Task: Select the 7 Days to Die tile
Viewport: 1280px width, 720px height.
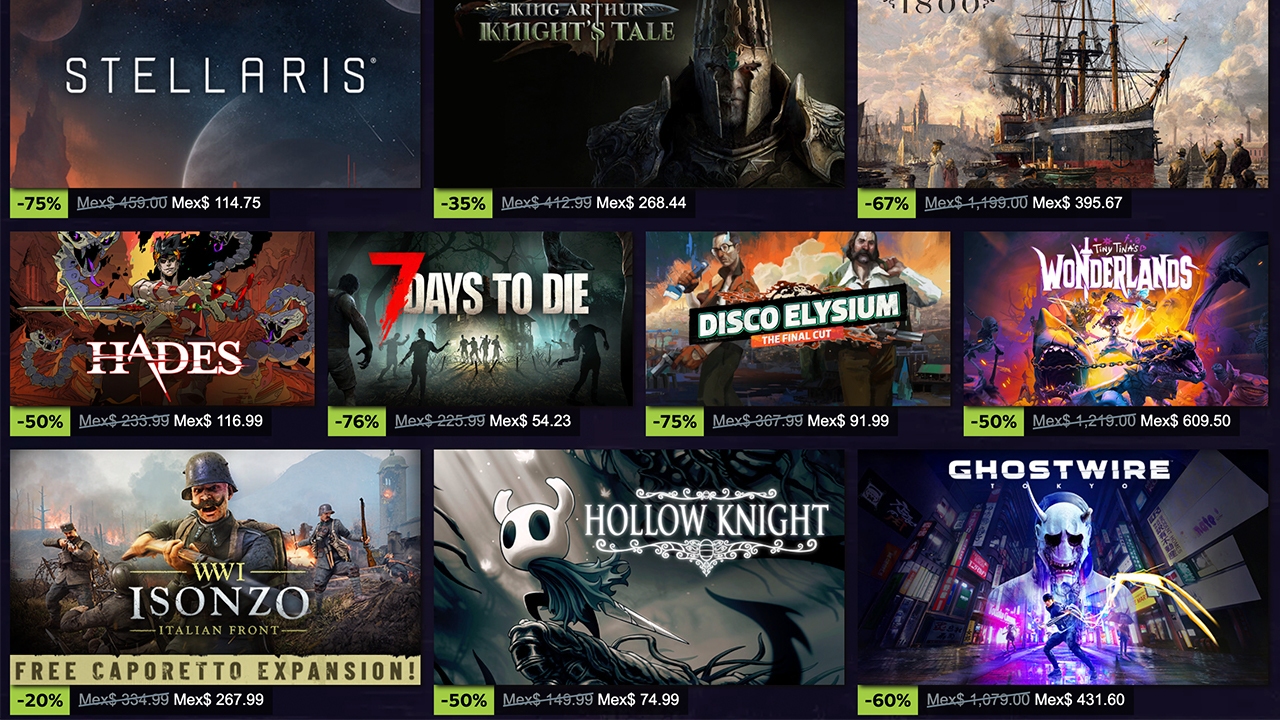Action: [x=480, y=318]
